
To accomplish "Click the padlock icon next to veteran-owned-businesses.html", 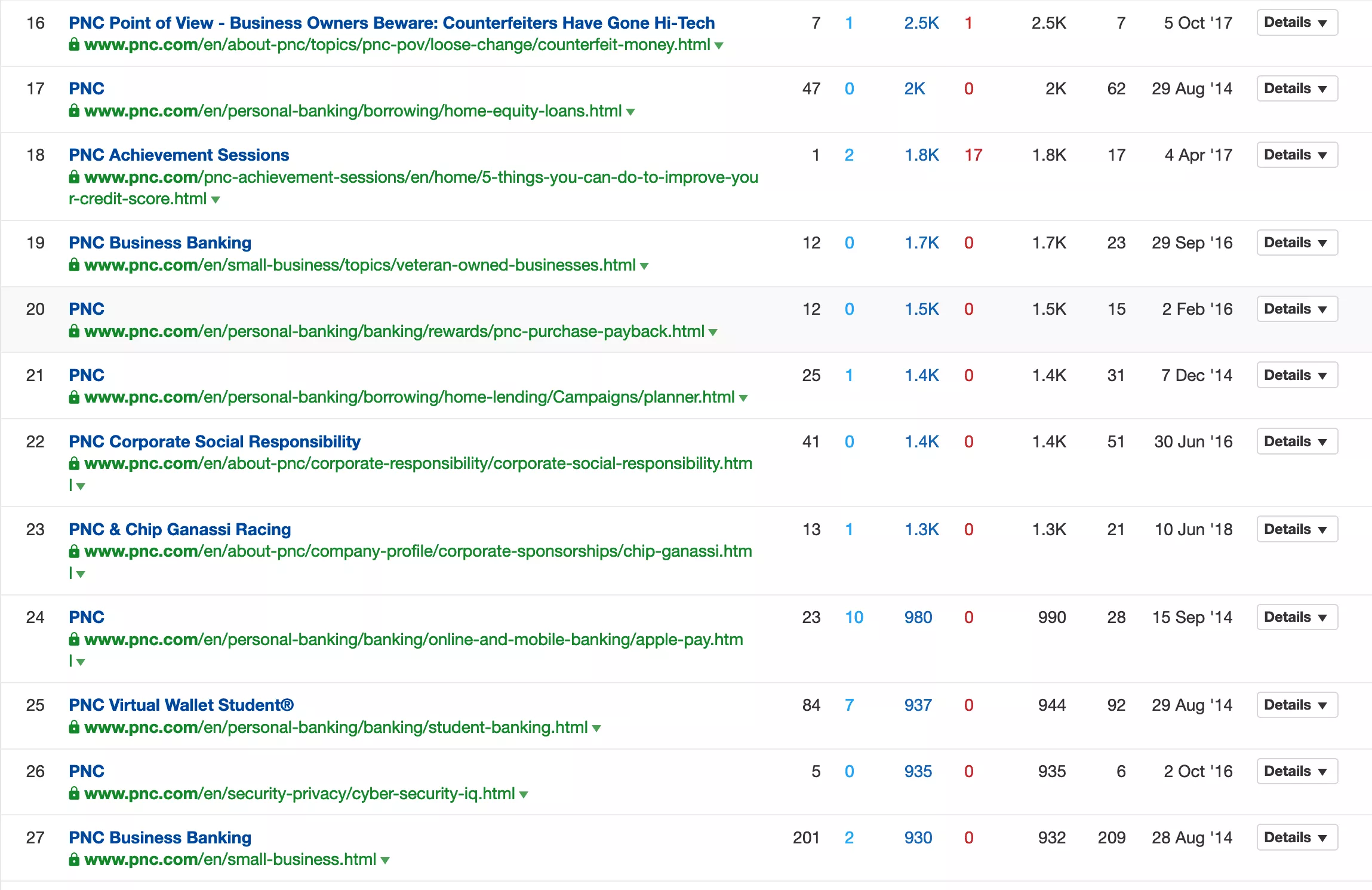I will click(x=74, y=265).
